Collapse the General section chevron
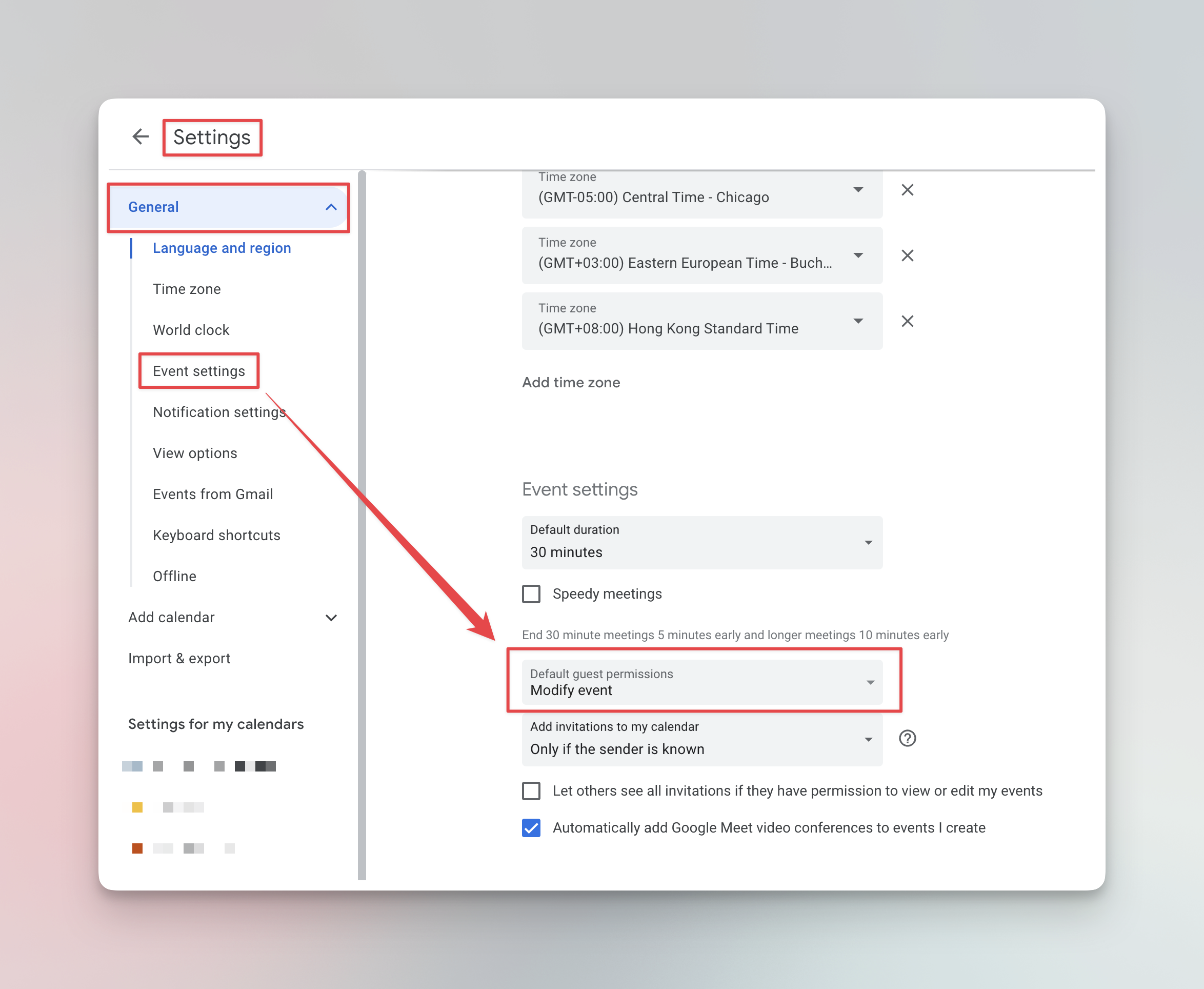This screenshot has width=1204, height=989. pos(331,207)
